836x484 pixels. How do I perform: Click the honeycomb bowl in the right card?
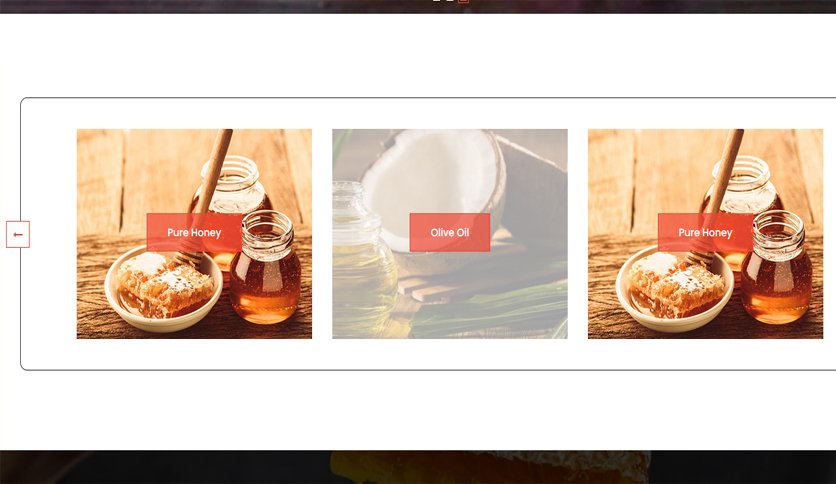[675, 291]
